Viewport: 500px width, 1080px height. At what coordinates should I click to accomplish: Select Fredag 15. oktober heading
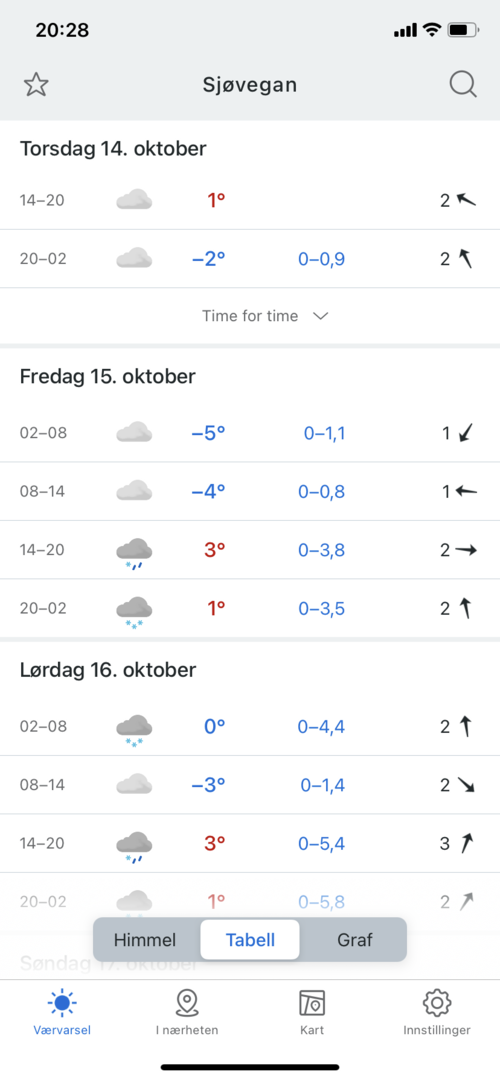[x=107, y=376]
